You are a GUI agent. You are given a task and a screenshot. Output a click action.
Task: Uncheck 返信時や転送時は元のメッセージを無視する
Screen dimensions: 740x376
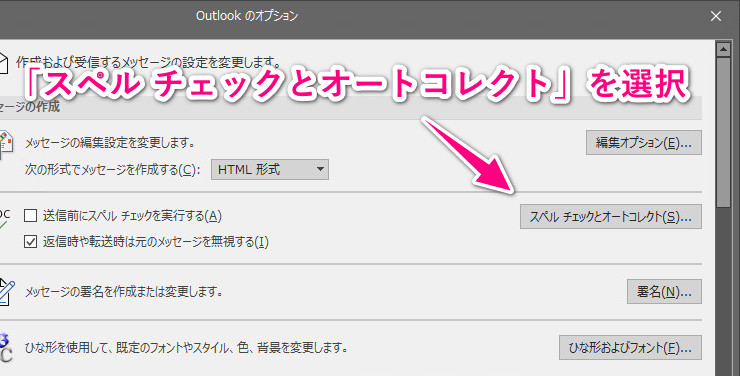[31, 242]
